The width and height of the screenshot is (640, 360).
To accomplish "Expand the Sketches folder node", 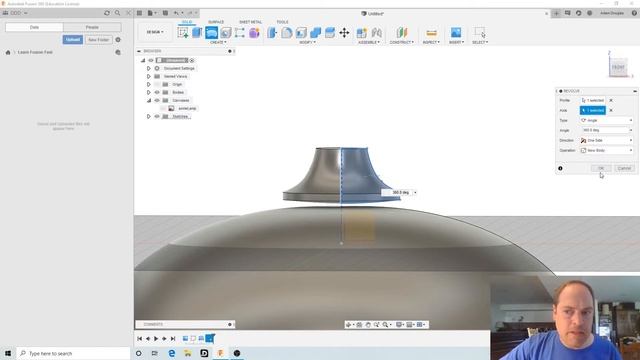I will [149, 116].
